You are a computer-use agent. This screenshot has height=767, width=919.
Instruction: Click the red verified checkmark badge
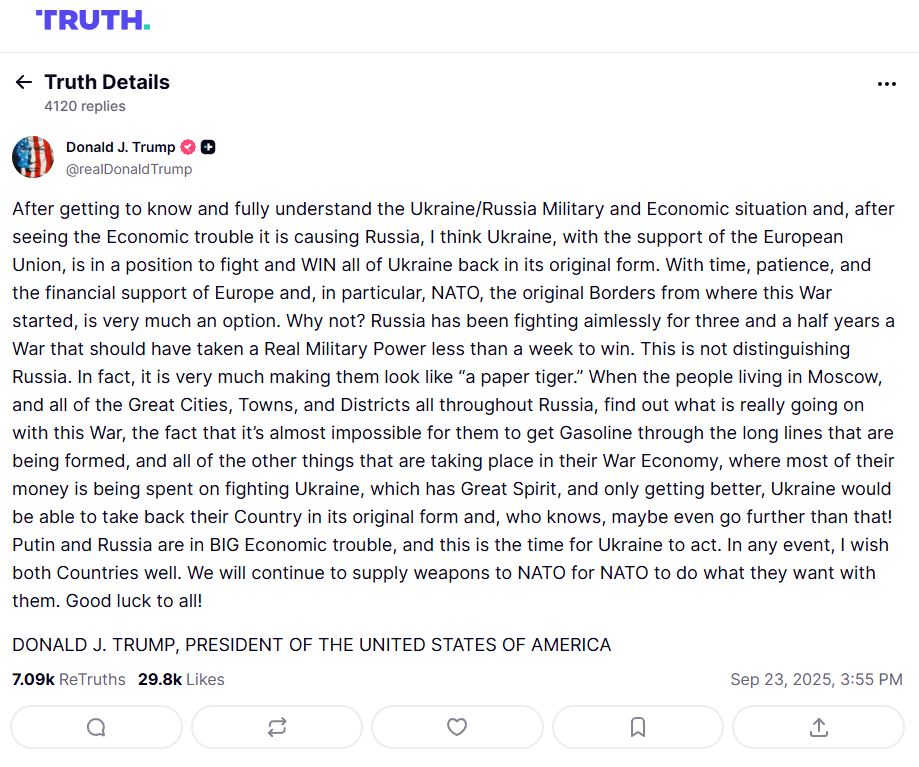(188, 147)
